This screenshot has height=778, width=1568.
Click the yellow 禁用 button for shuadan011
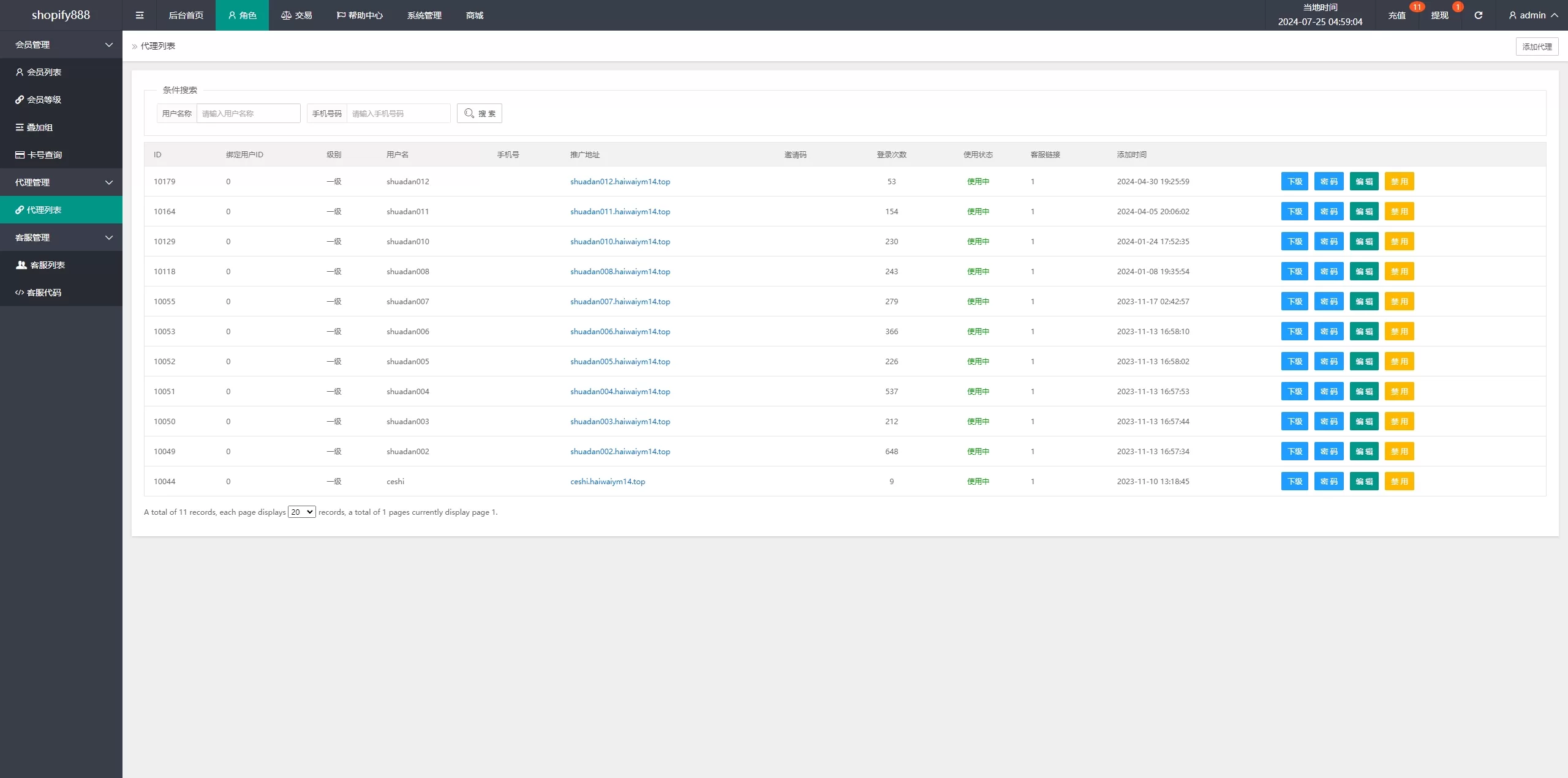[x=1399, y=212]
